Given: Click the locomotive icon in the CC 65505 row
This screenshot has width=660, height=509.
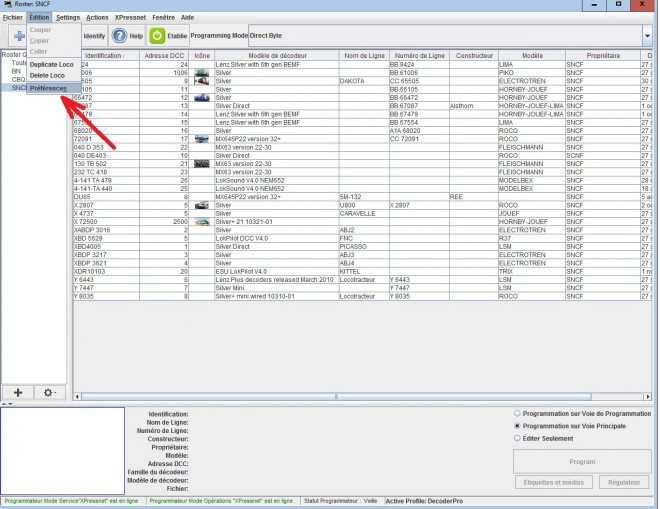Looking at the screenshot, I should pos(202,81).
